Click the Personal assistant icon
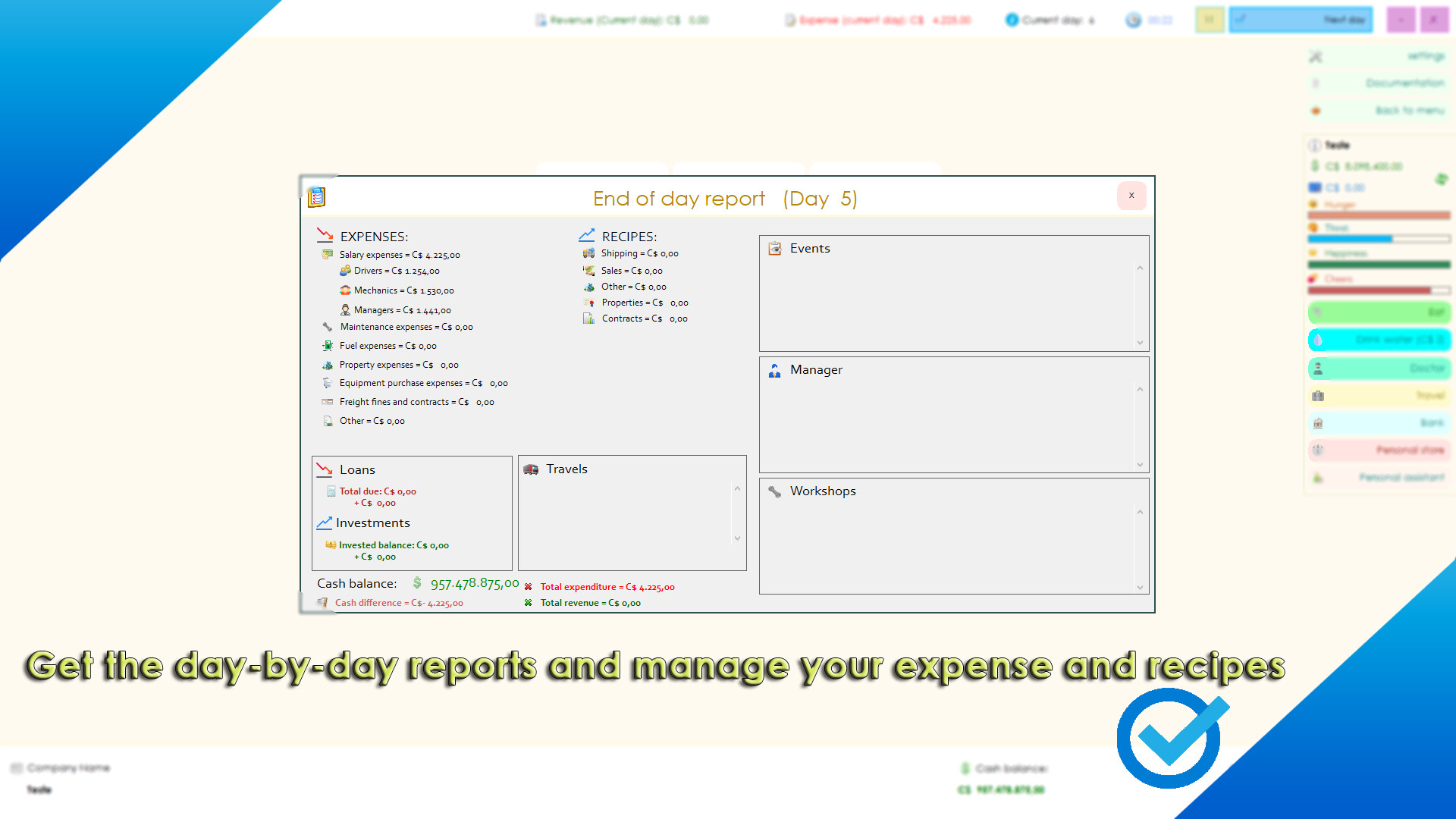 click(x=1318, y=477)
